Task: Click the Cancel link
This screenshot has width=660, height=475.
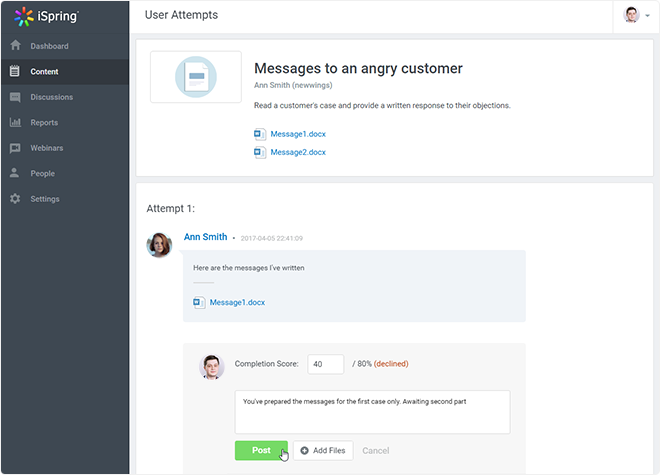Action: [x=376, y=451]
